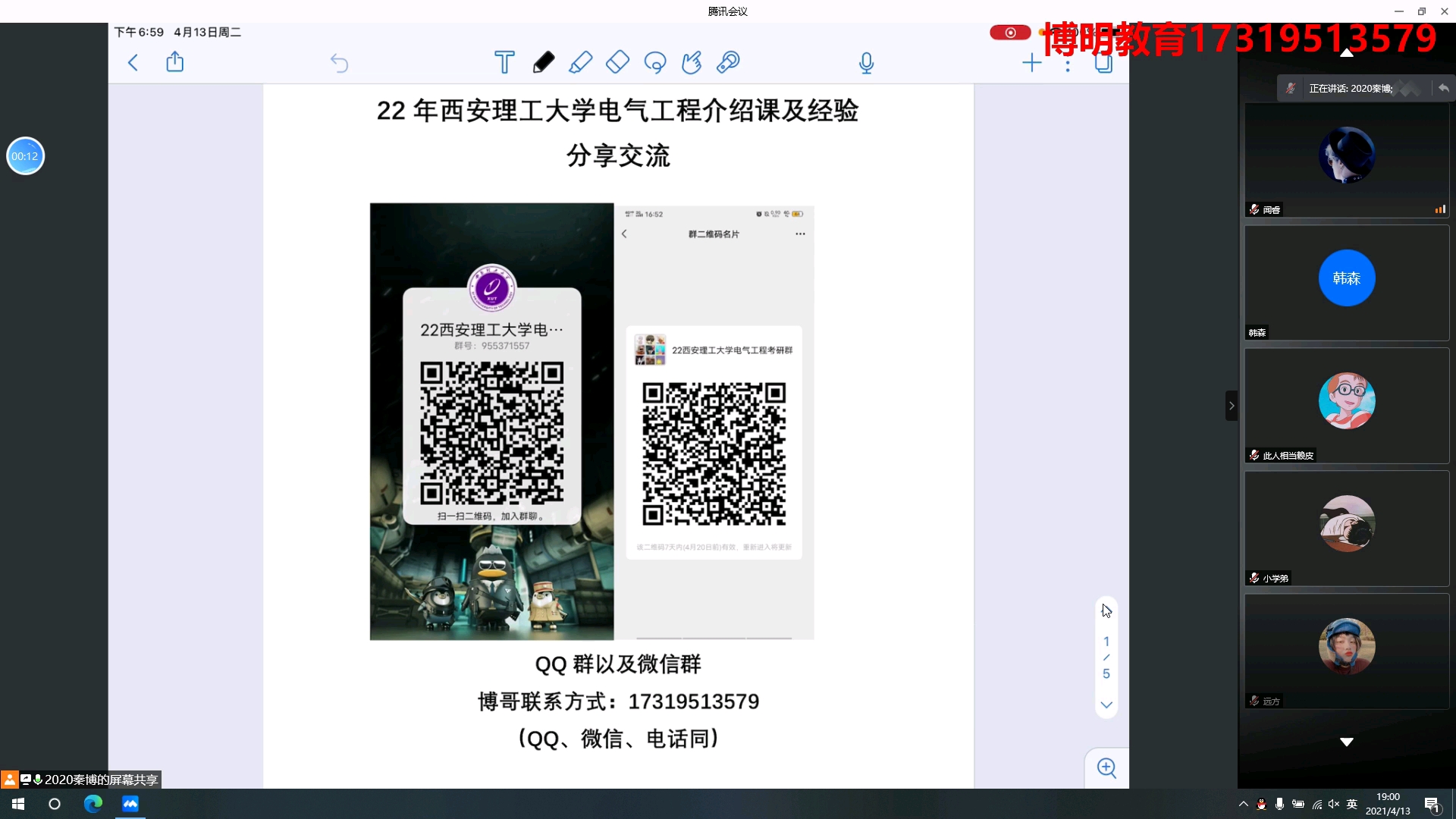Viewport: 1456px width, 819px height.
Task: Click the undo arrow
Action: pyautogui.click(x=339, y=63)
